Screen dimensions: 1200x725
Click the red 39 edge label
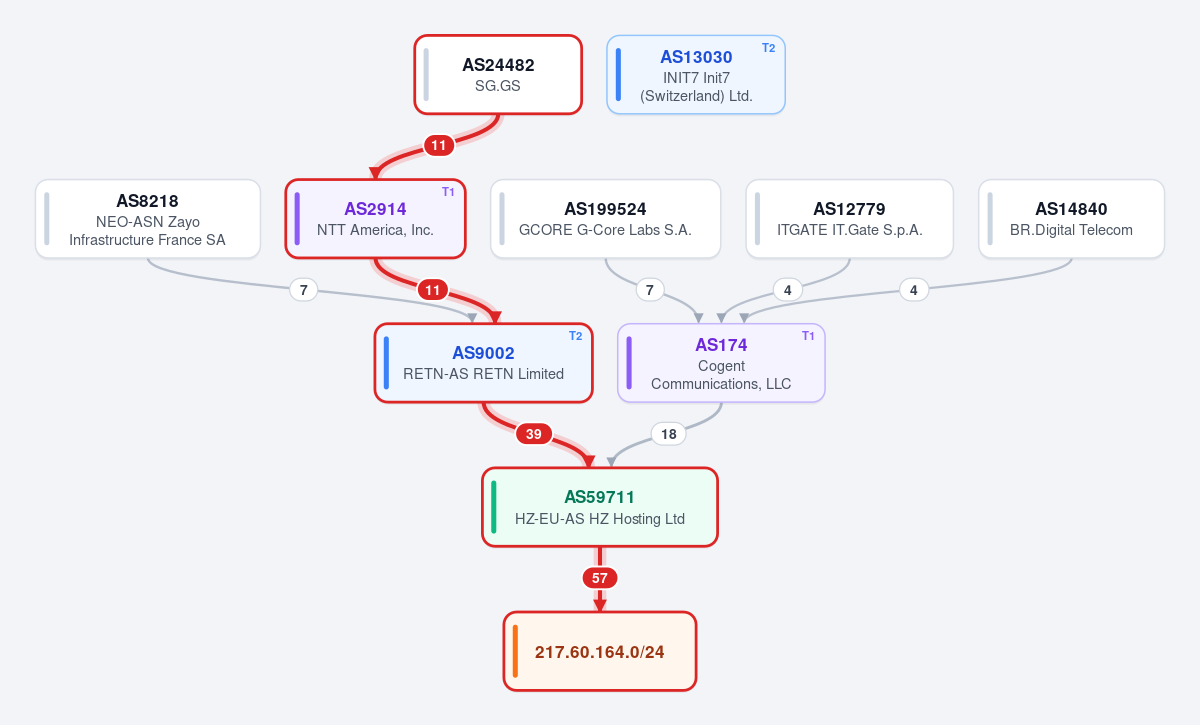coord(534,434)
